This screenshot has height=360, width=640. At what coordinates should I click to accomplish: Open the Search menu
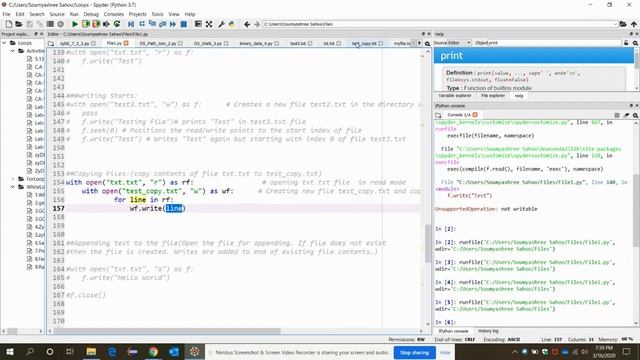37,14
